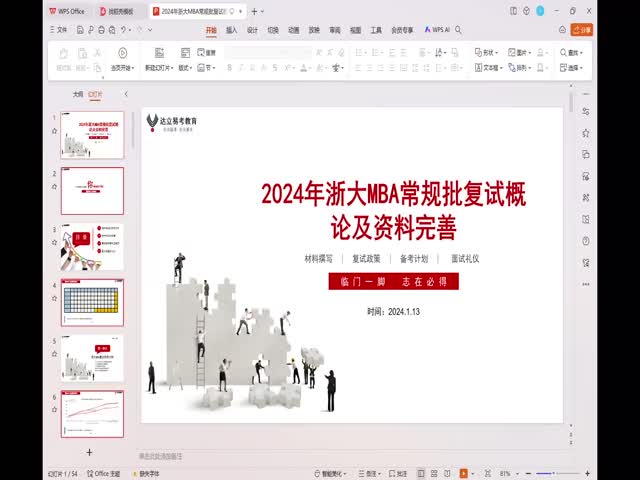The width and height of the screenshot is (640, 480).
Task: Click the save icon in quick toolbar
Action: tap(80, 30)
